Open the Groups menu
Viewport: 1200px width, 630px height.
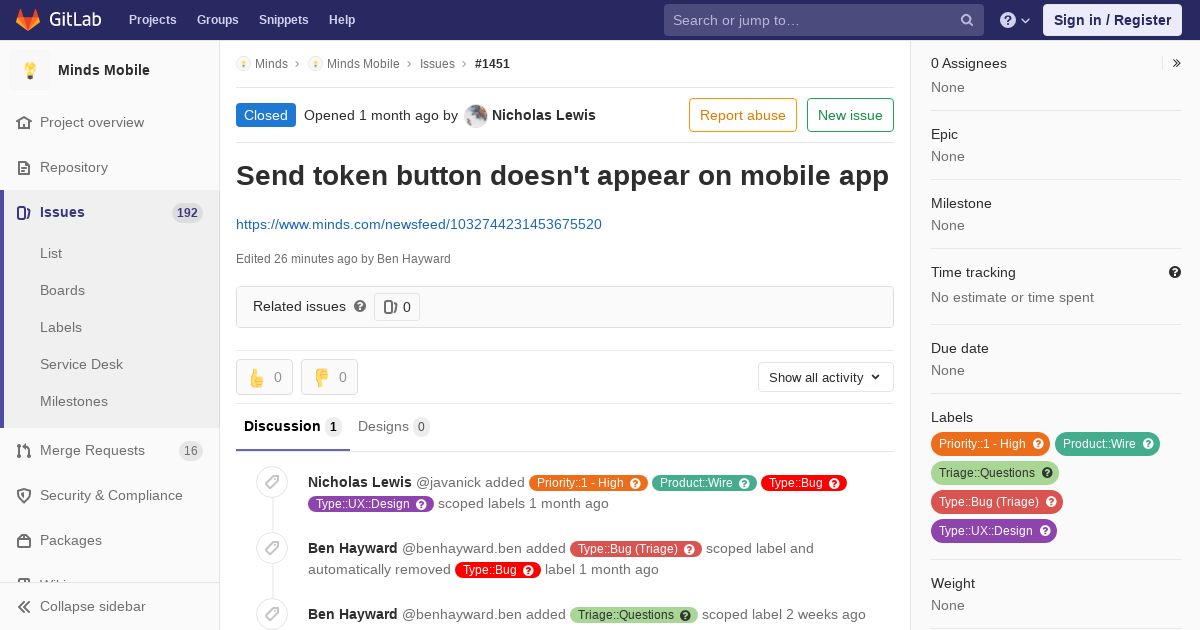[217, 20]
